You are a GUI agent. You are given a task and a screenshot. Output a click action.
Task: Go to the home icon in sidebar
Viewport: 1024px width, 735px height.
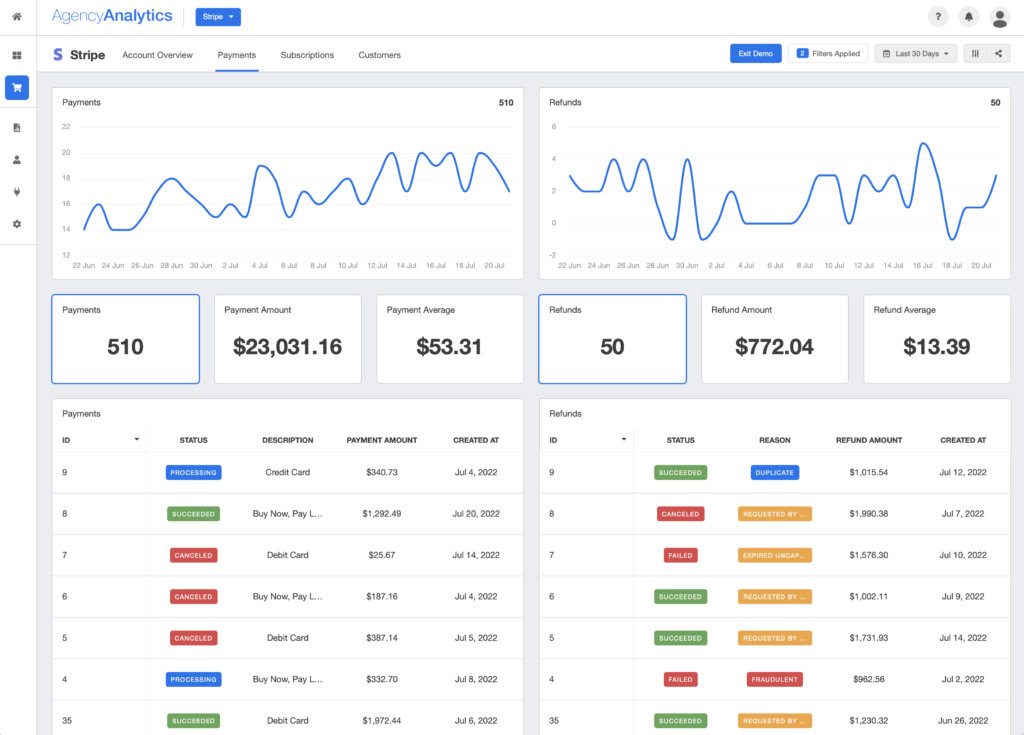pos(17,17)
